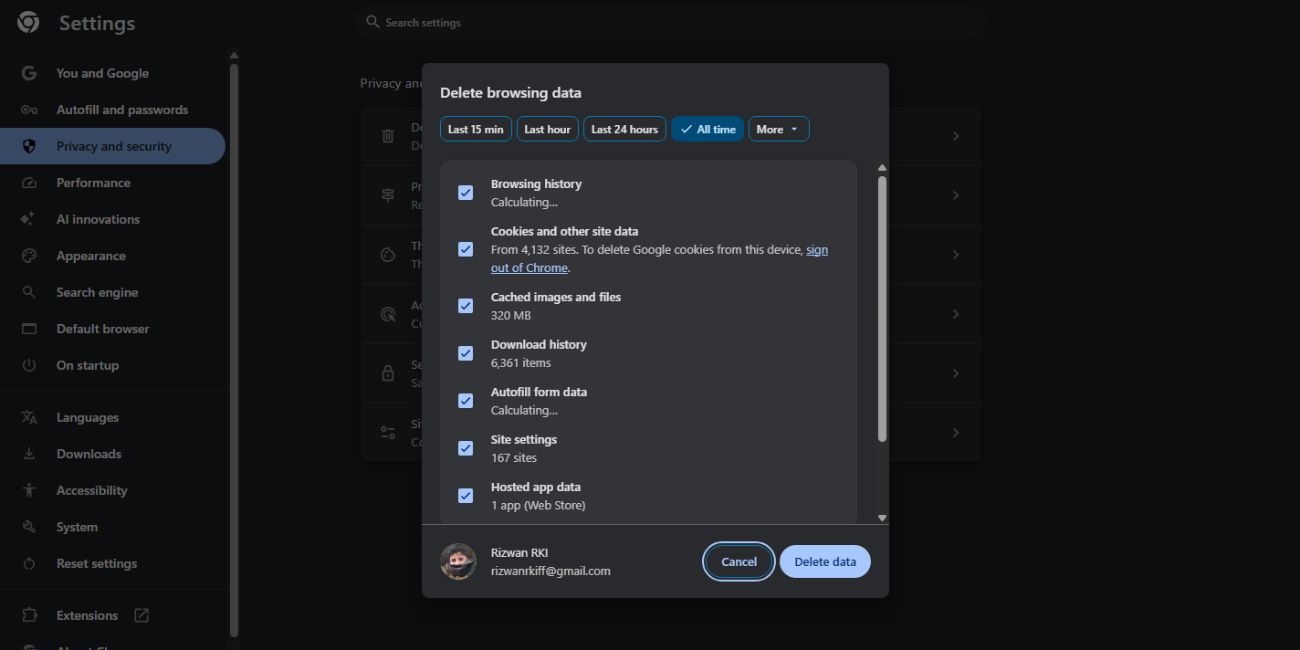Image resolution: width=1300 pixels, height=650 pixels.
Task: Select the Last 24 hours time range
Action: 624,128
